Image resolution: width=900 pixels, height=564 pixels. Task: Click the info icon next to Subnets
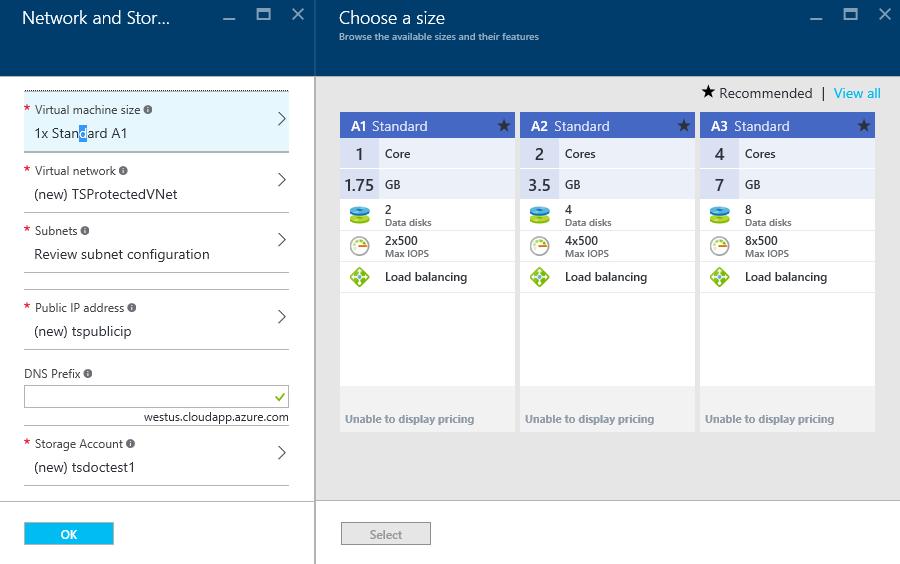pyautogui.click(x=85, y=231)
